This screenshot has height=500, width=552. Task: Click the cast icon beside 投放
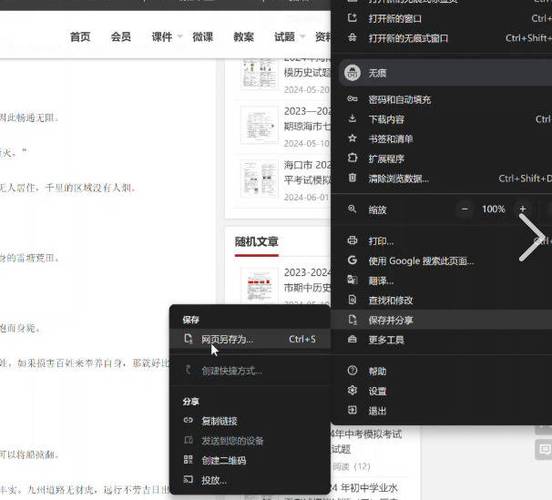(188, 479)
